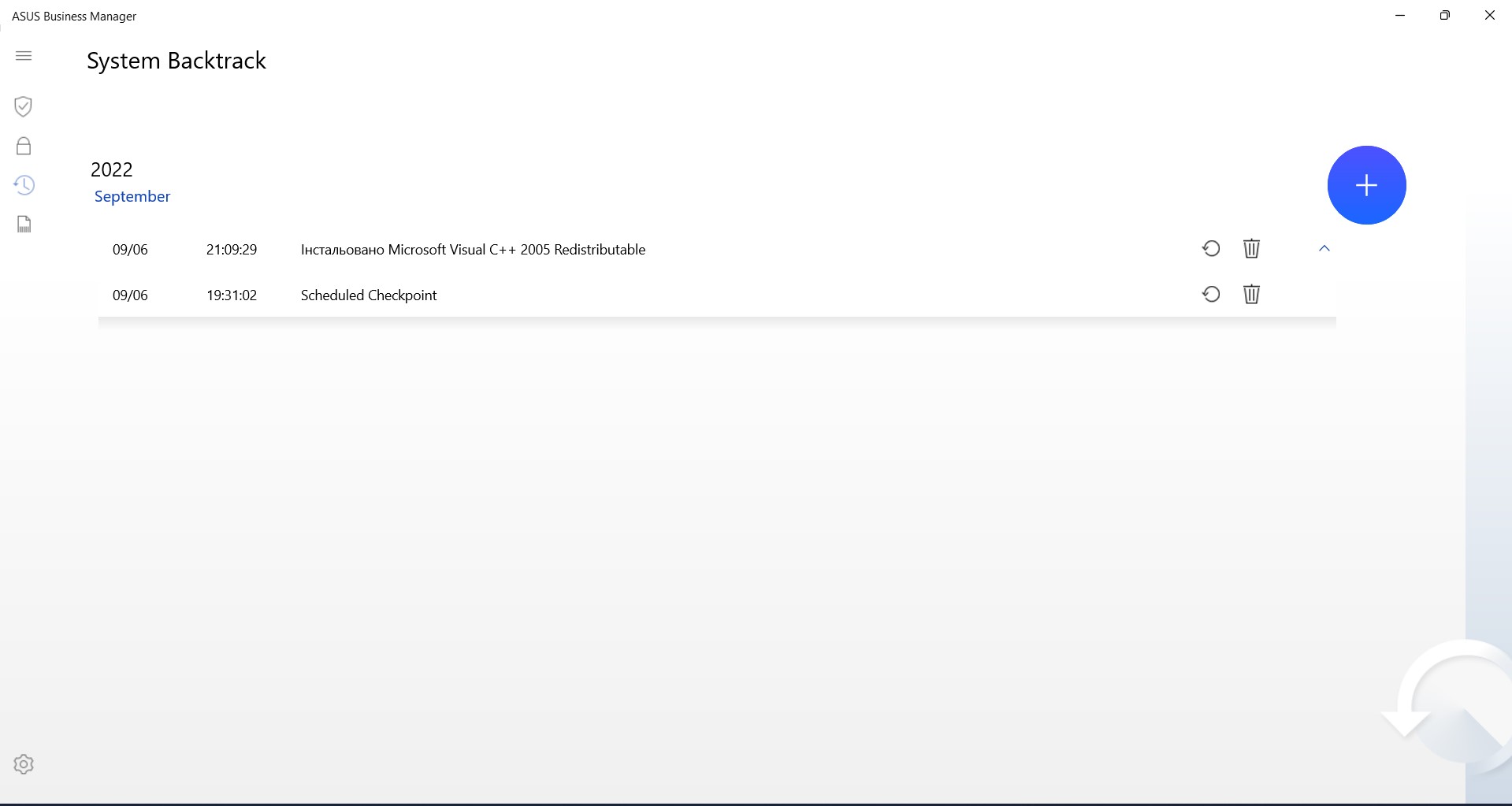1512x806 pixels.
Task: Click the 2022 year heading
Action: point(112,169)
